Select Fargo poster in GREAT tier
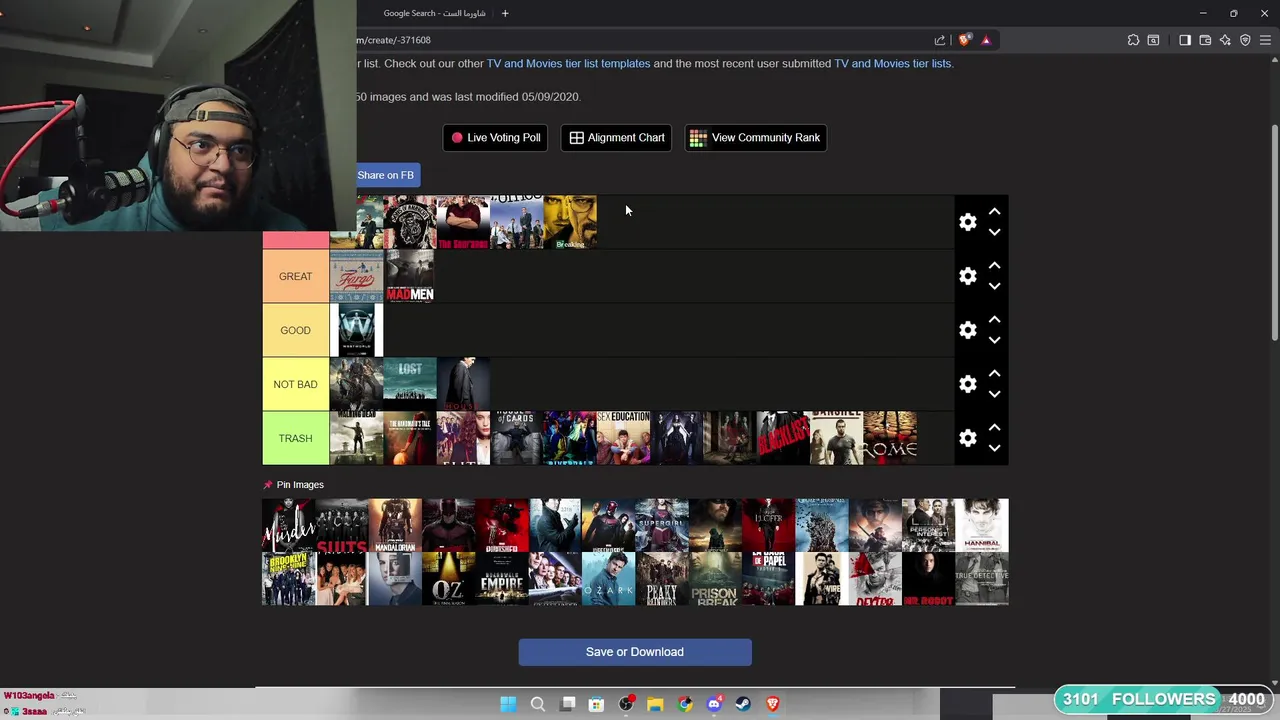 pos(357,276)
